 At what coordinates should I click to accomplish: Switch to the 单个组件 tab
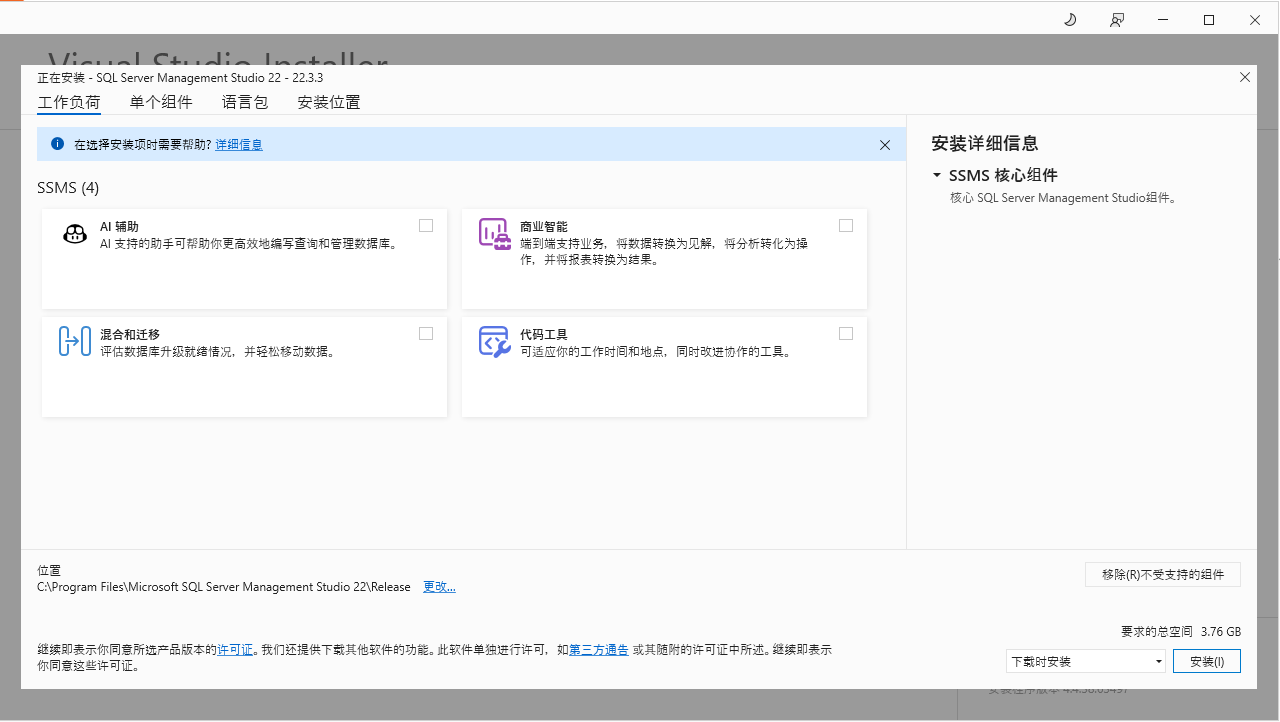pos(161,102)
